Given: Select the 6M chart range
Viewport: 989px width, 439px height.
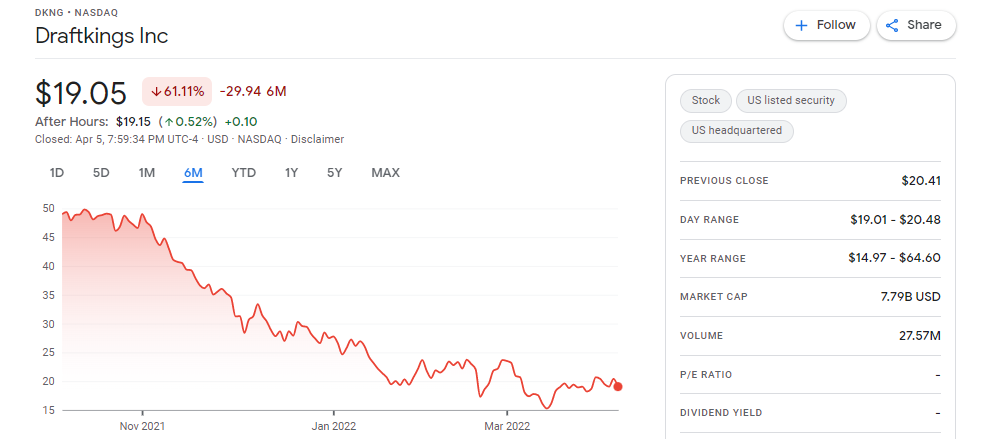Looking at the screenshot, I should point(193,173).
